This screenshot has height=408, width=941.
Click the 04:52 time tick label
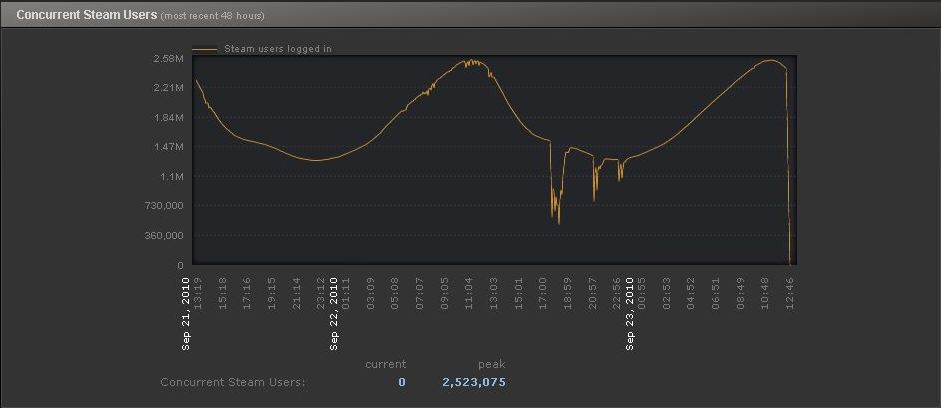[x=691, y=293]
